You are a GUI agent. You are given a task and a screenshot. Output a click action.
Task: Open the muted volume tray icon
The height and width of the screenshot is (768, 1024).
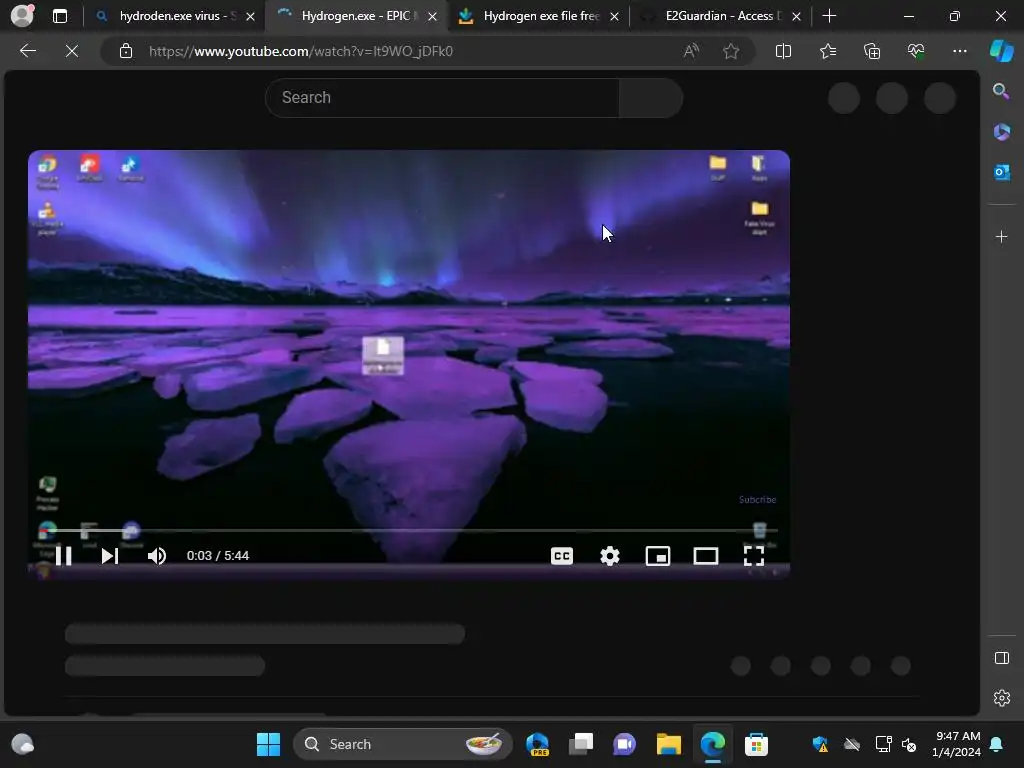(909, 744)
